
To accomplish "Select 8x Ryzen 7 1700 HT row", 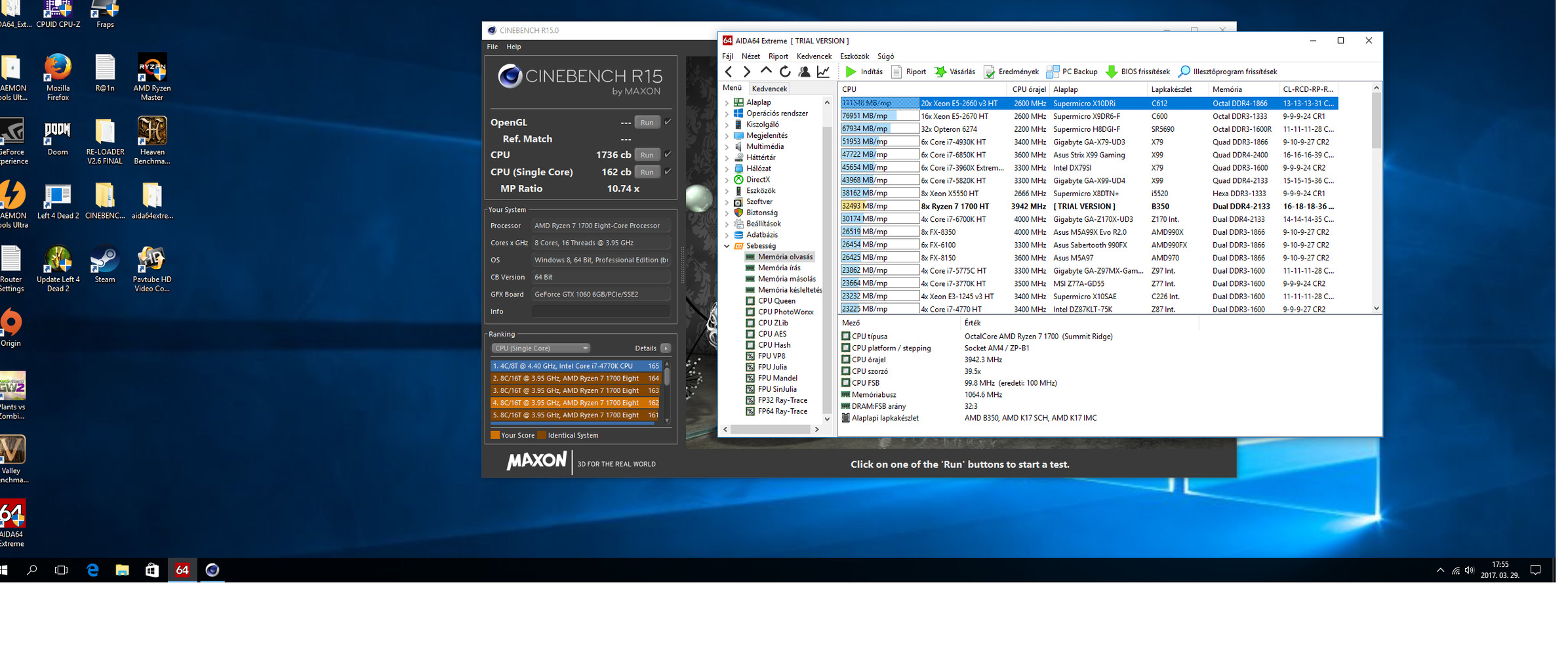I will point(1089,206).
